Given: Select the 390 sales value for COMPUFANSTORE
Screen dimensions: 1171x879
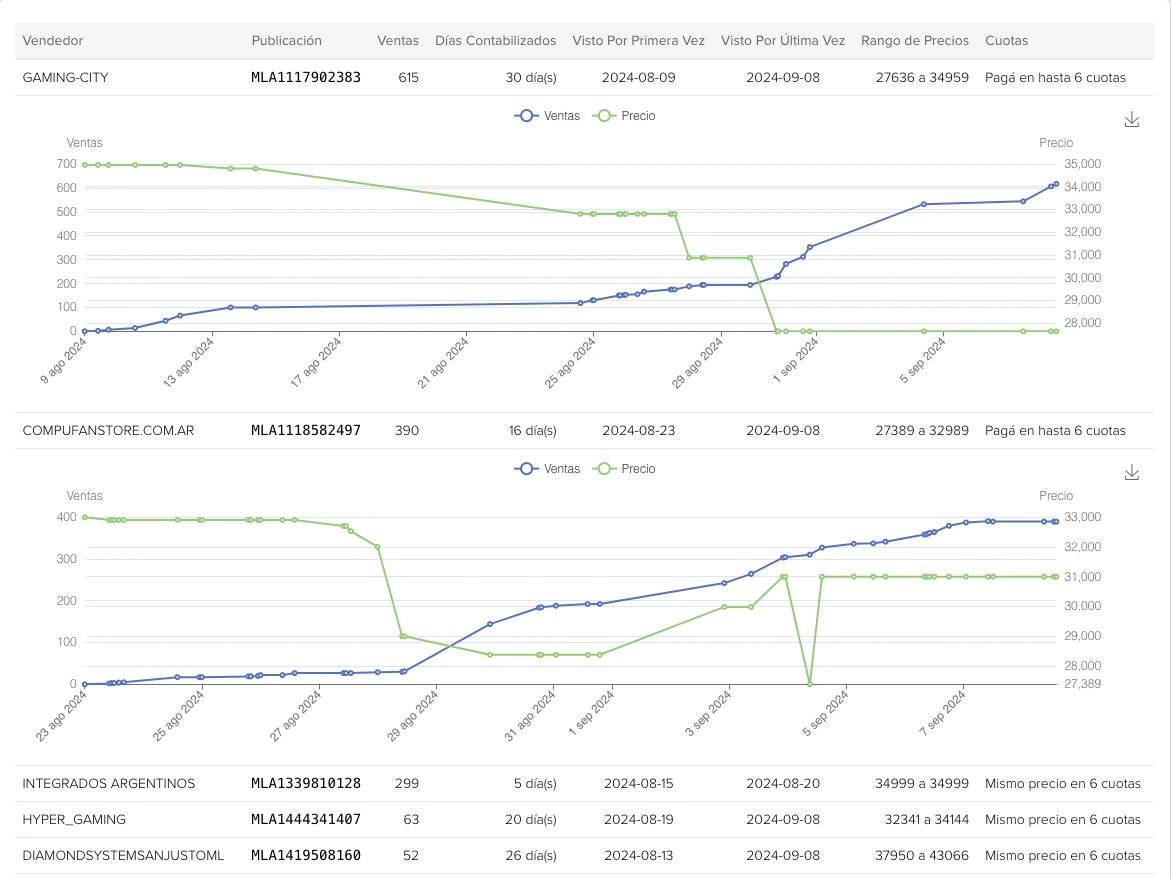Looking at the screenshot, I should (x=407, y=431).
